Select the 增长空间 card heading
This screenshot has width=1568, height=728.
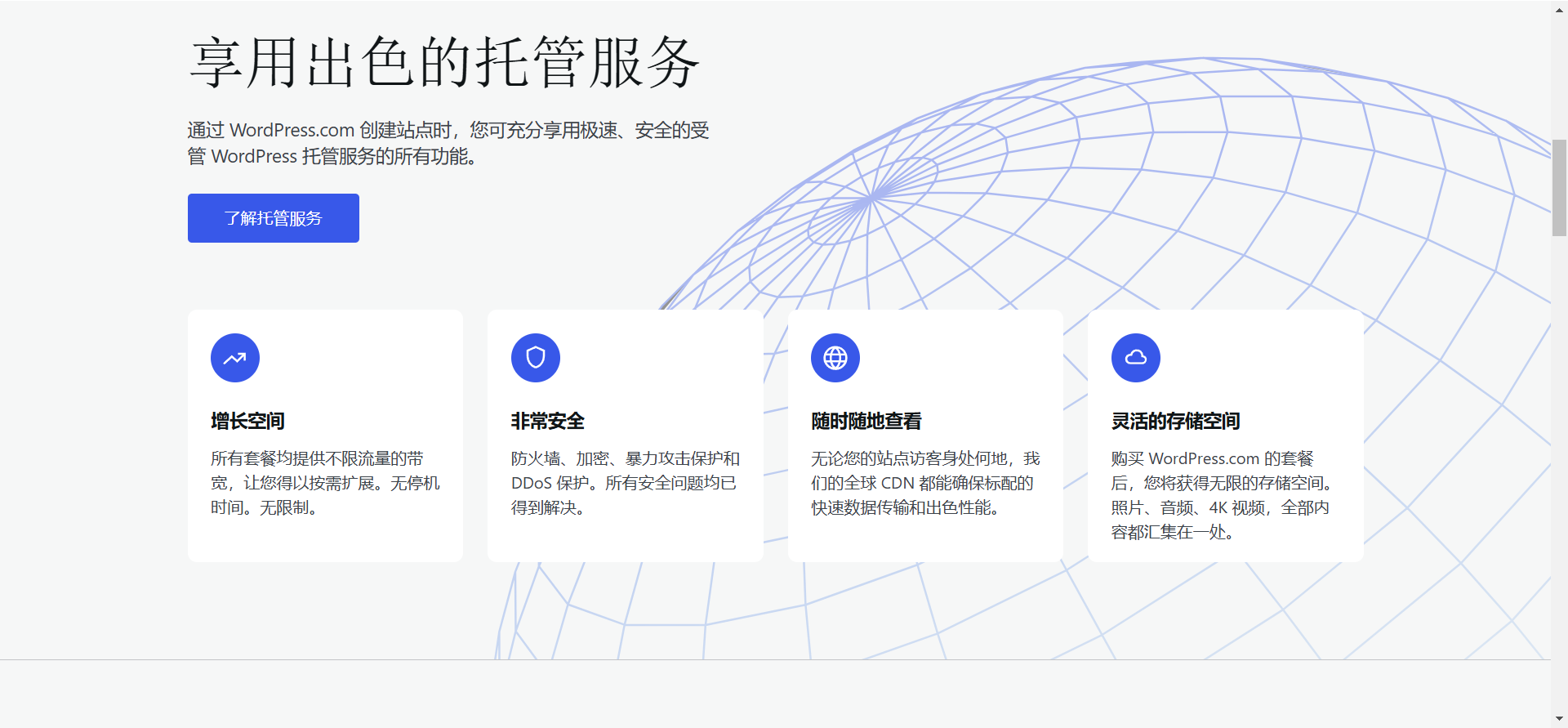coord(247,421)
